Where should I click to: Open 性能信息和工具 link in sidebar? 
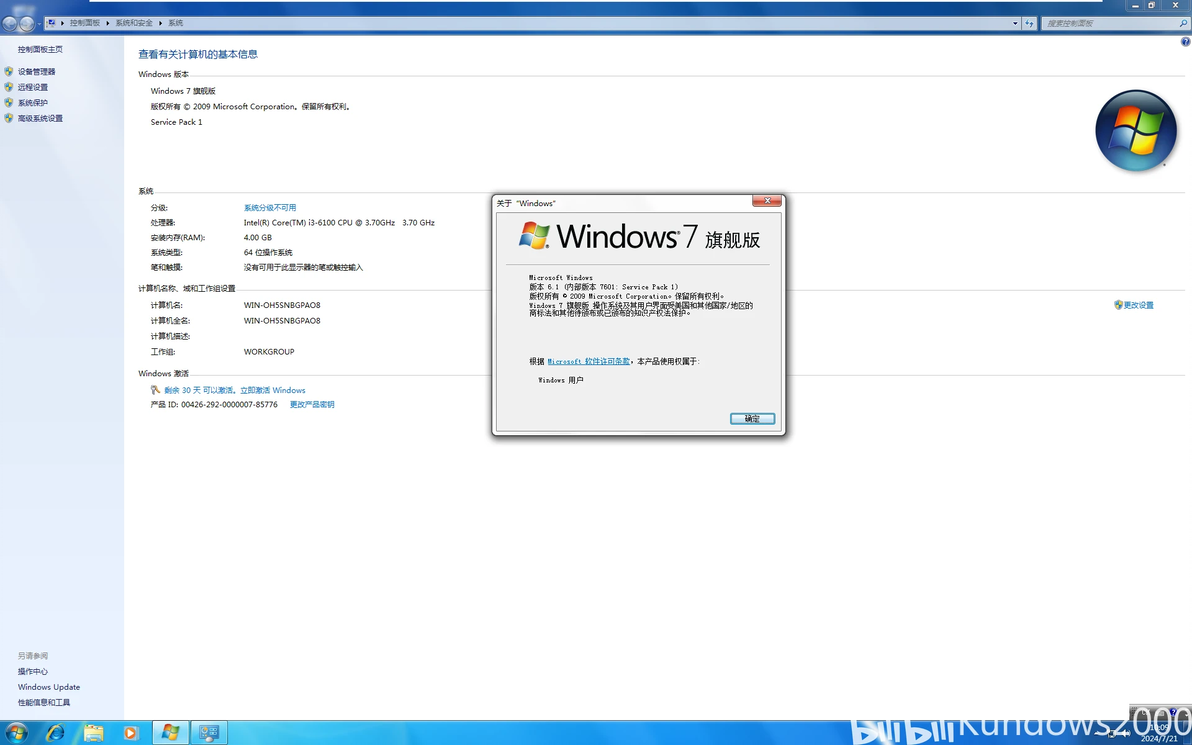click(x=44, y=702)
